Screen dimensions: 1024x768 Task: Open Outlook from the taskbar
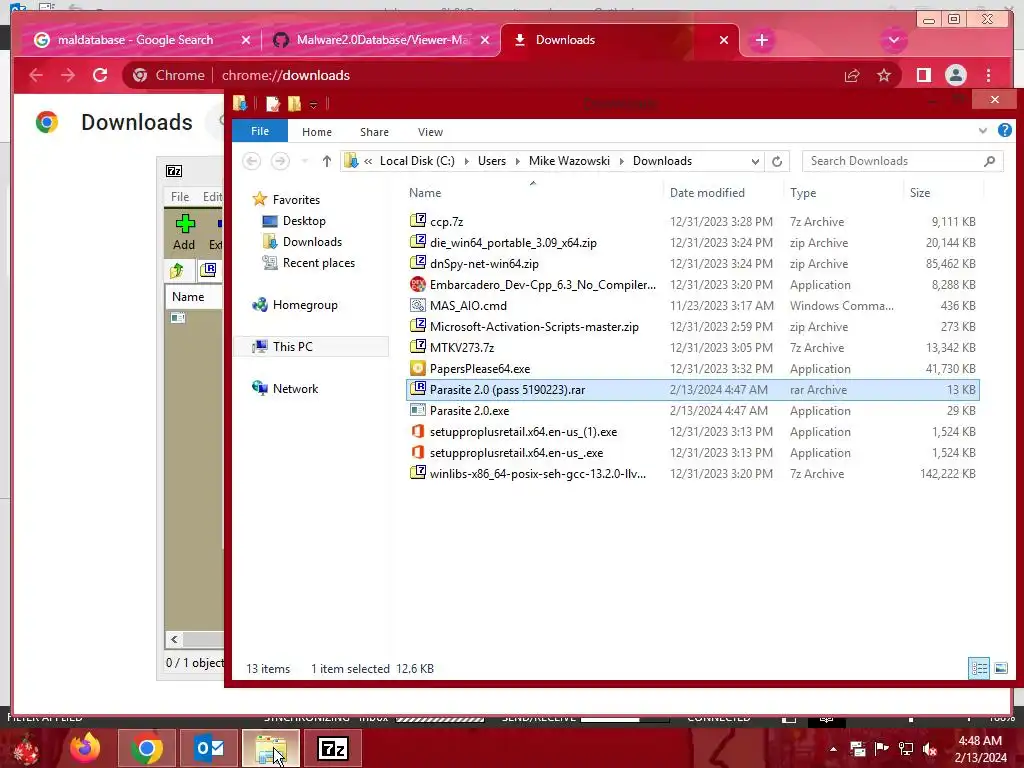pos(209,748)
